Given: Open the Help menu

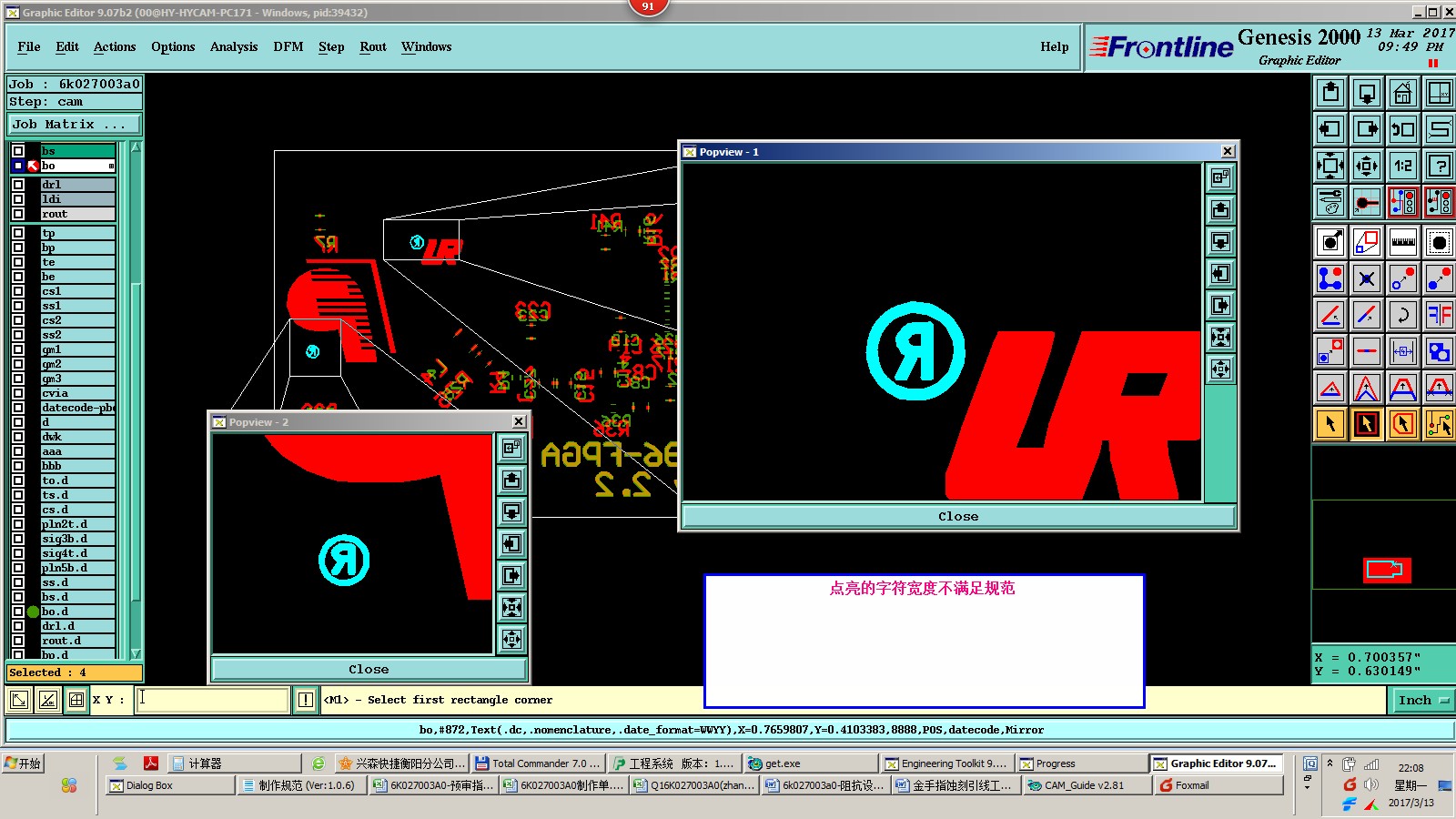Looking at the screenshot, I should (x=1055, y=46).
